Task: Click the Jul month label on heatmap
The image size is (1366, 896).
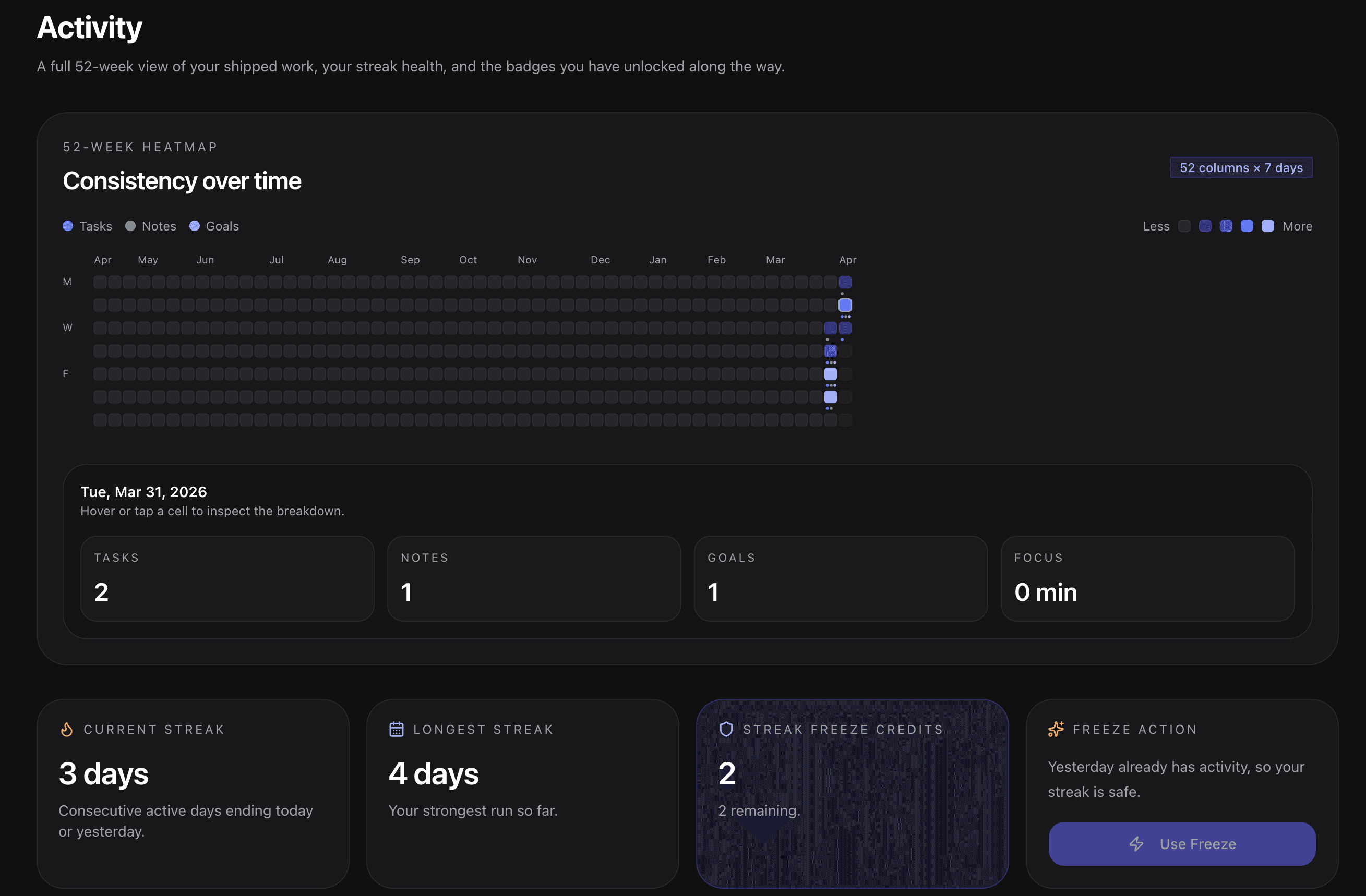Action: [x=277, y=260]
